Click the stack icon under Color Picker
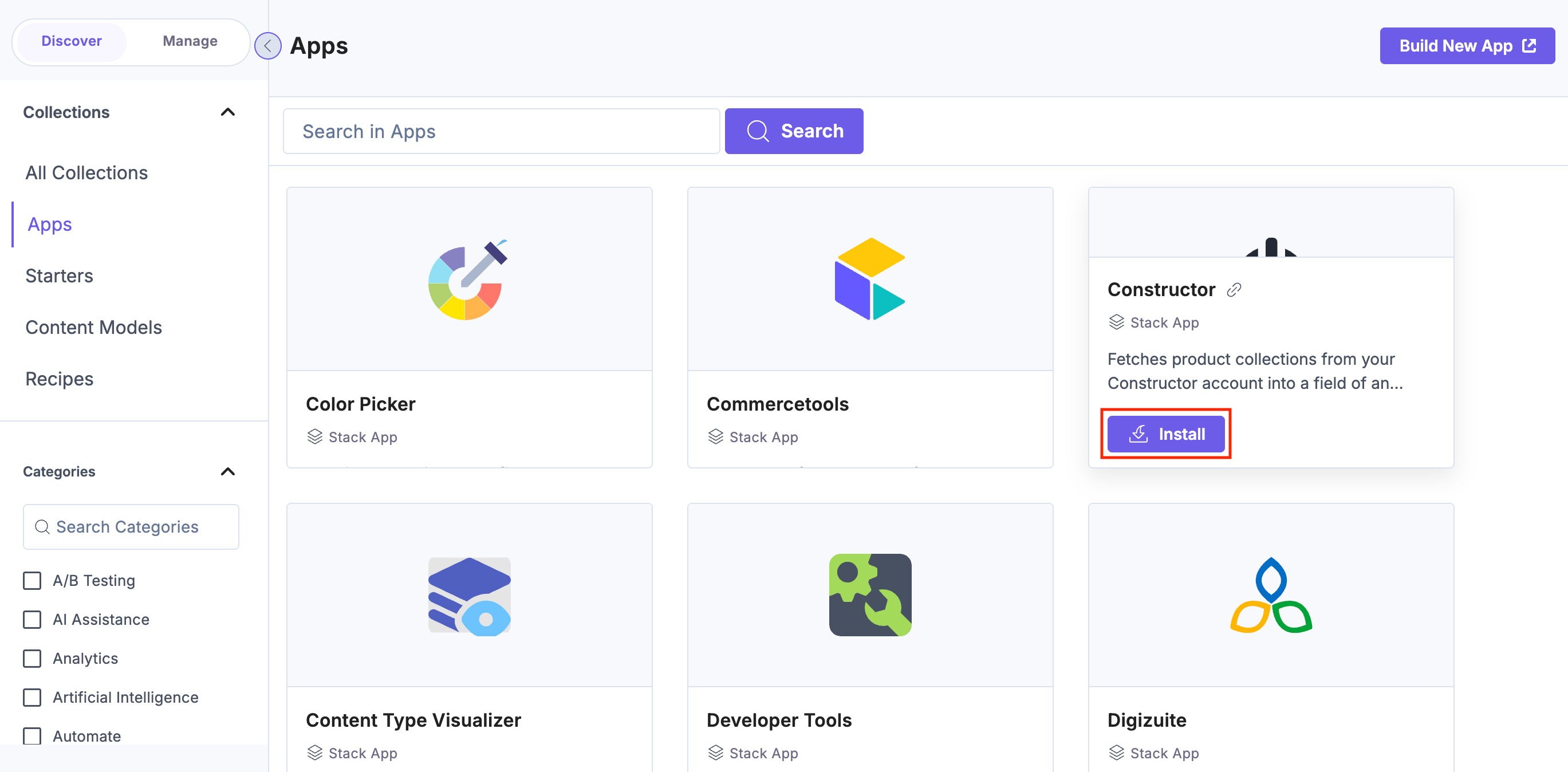This screenshot has height=772, width=1568. 315,436
